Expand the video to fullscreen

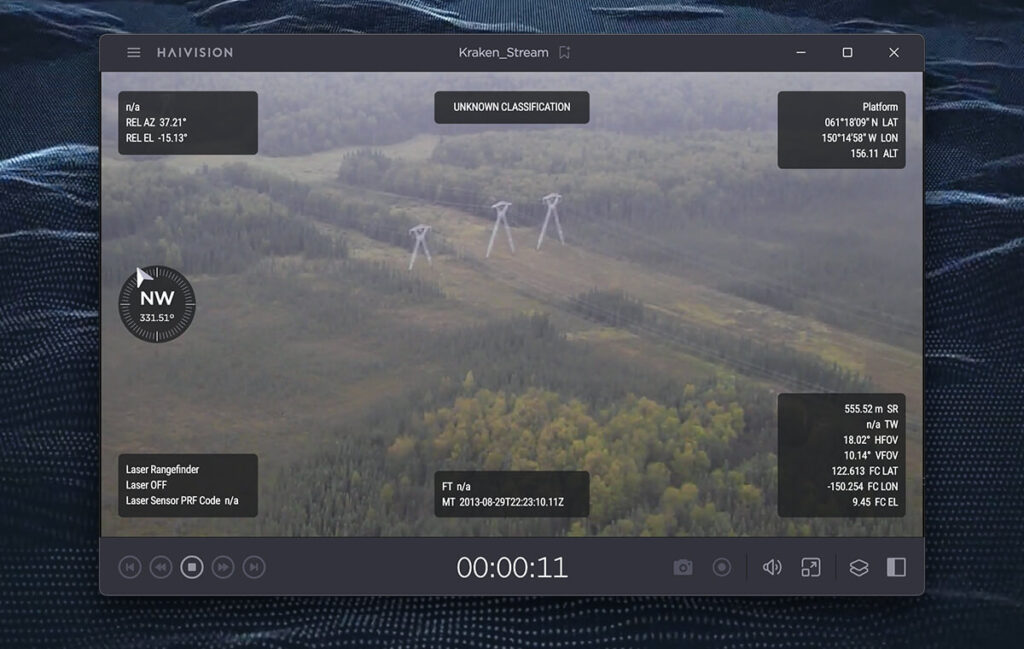click(810, 567)
